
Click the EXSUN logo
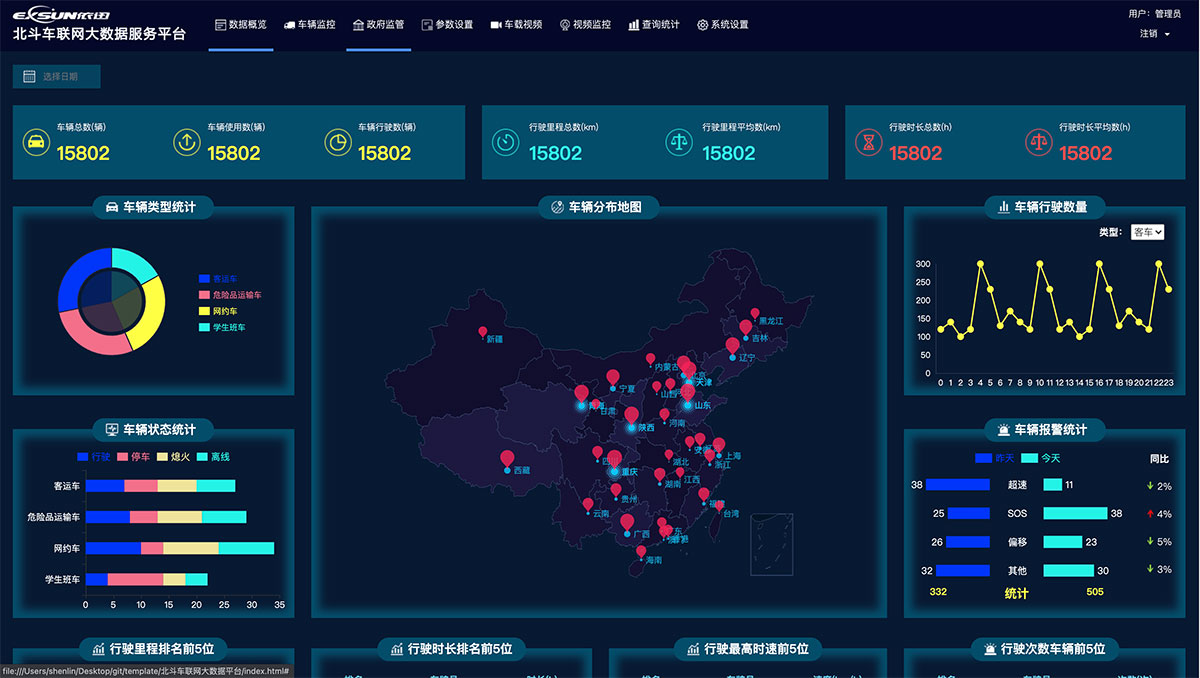coord(61,14)
